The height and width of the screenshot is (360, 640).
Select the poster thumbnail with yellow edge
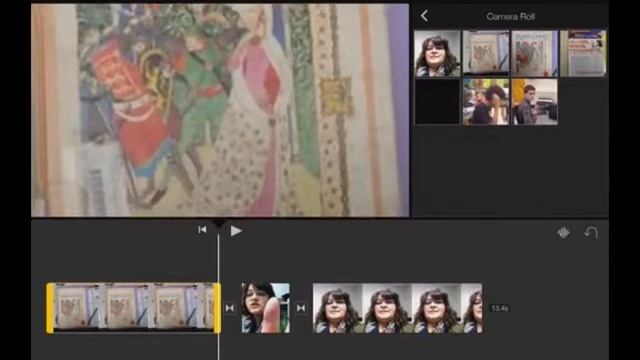583,53
